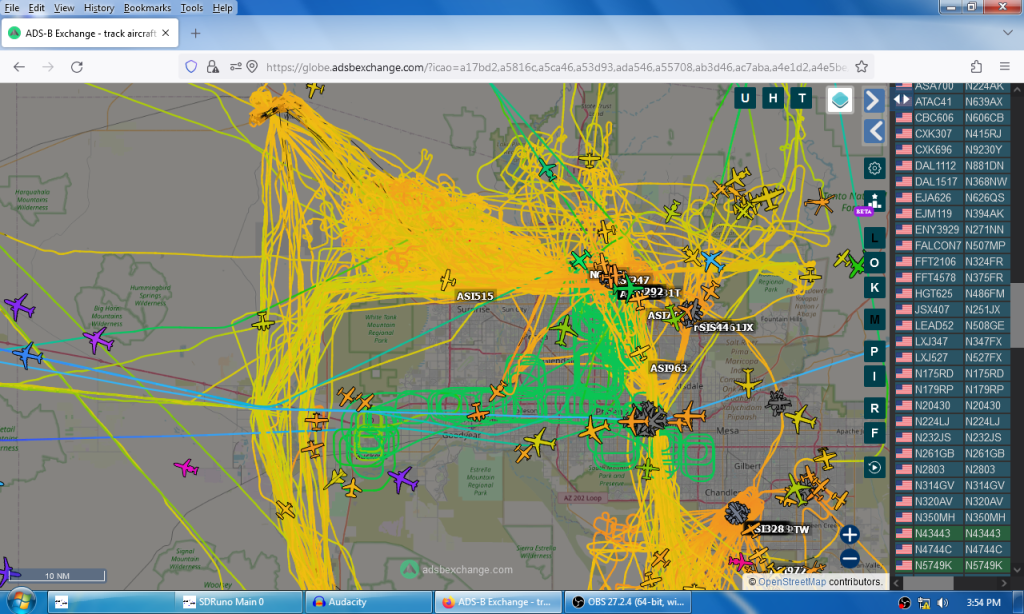
Task: Click the sidebar width toggle arrows
Action: tap(902, 100)
